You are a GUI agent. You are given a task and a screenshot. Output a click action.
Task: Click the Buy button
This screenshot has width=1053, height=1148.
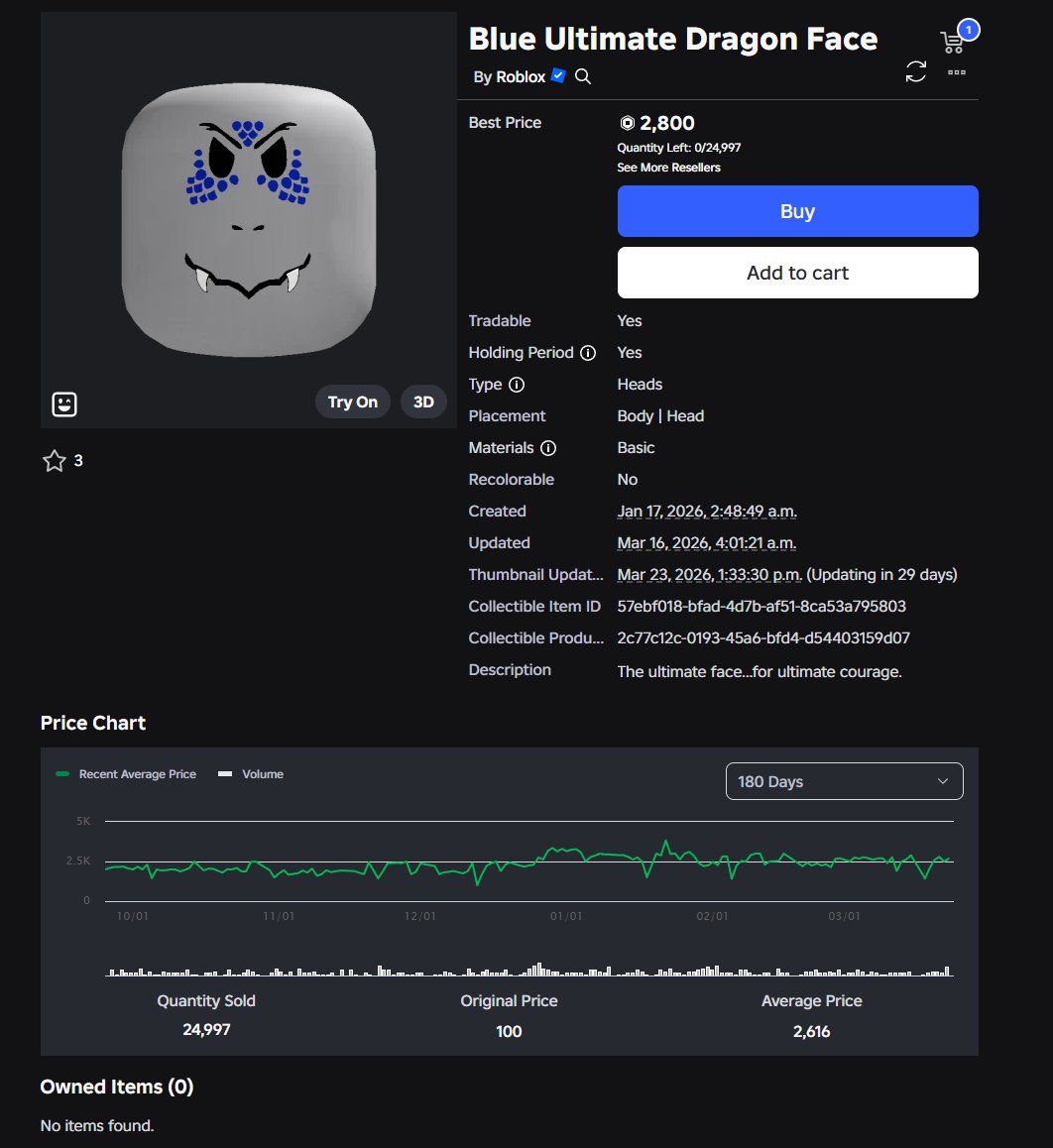[797, 210]
